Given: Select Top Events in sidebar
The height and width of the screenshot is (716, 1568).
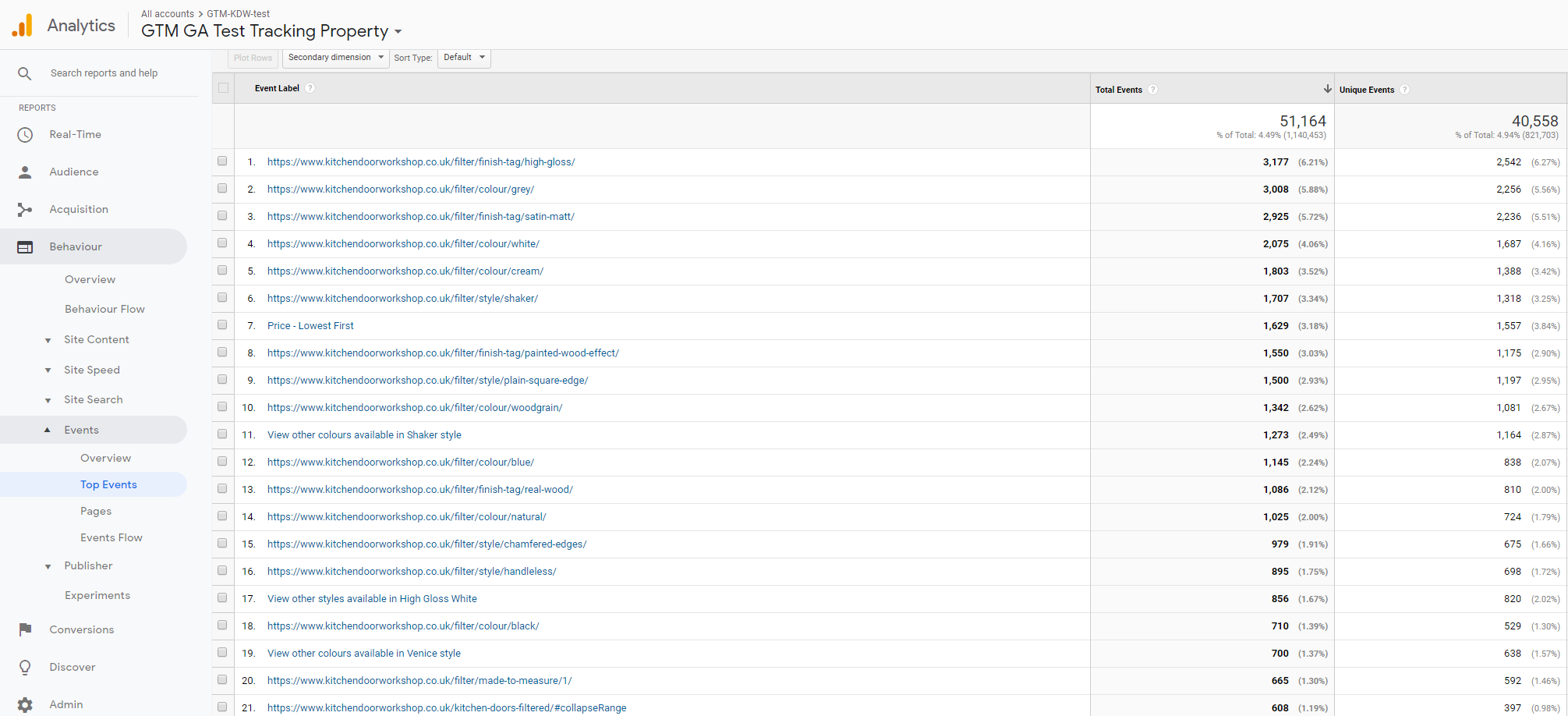Looking at the screenshot, I should (108, 484).
